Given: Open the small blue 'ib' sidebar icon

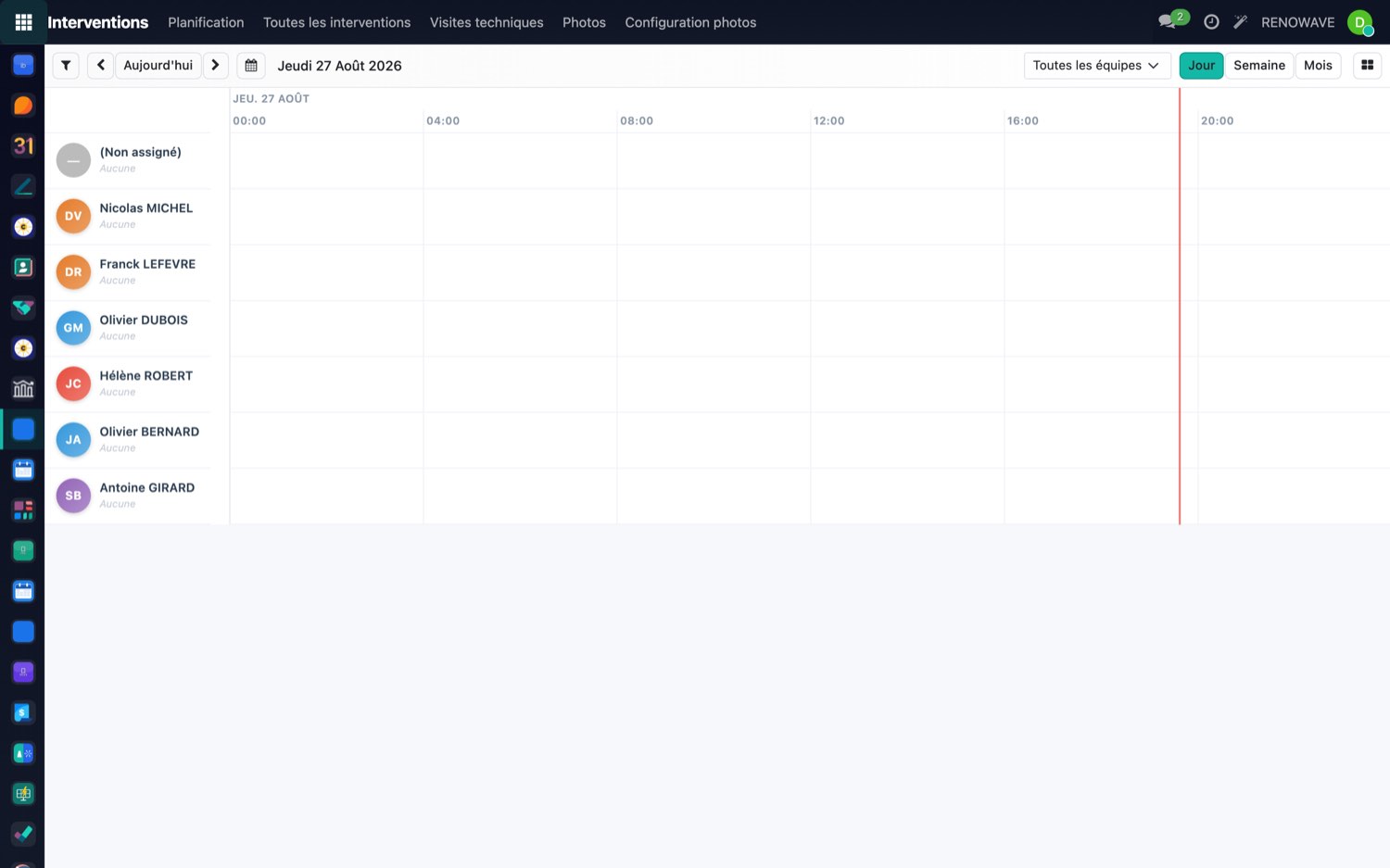Looking at the screenshot, I should [x=23, y=65].
